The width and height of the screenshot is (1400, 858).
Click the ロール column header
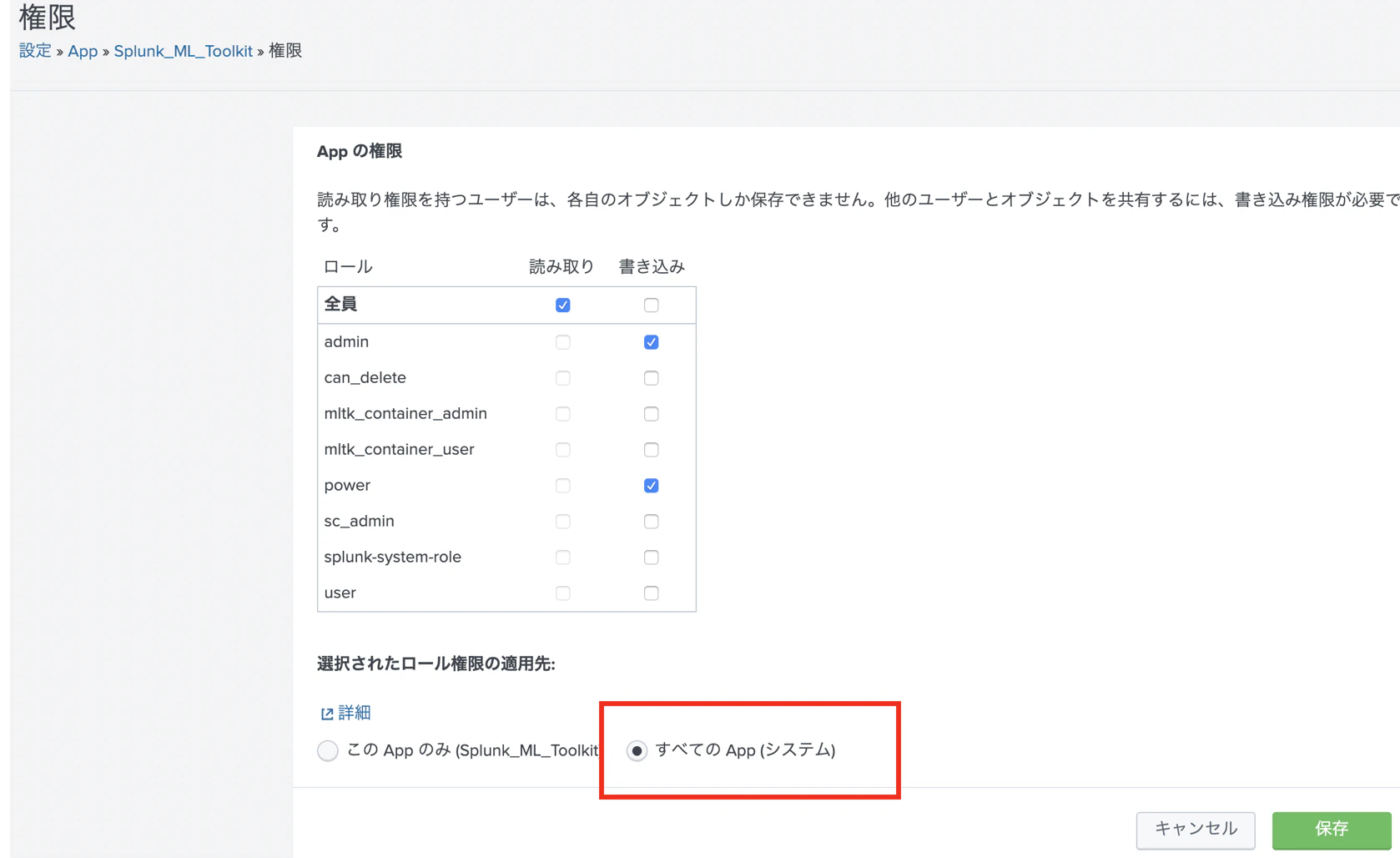(x=348, y=267)
